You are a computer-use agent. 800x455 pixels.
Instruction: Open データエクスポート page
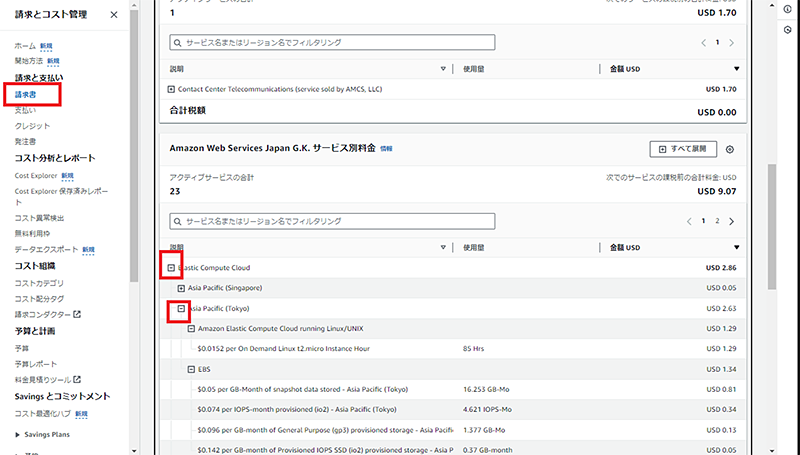coord(46,249)
